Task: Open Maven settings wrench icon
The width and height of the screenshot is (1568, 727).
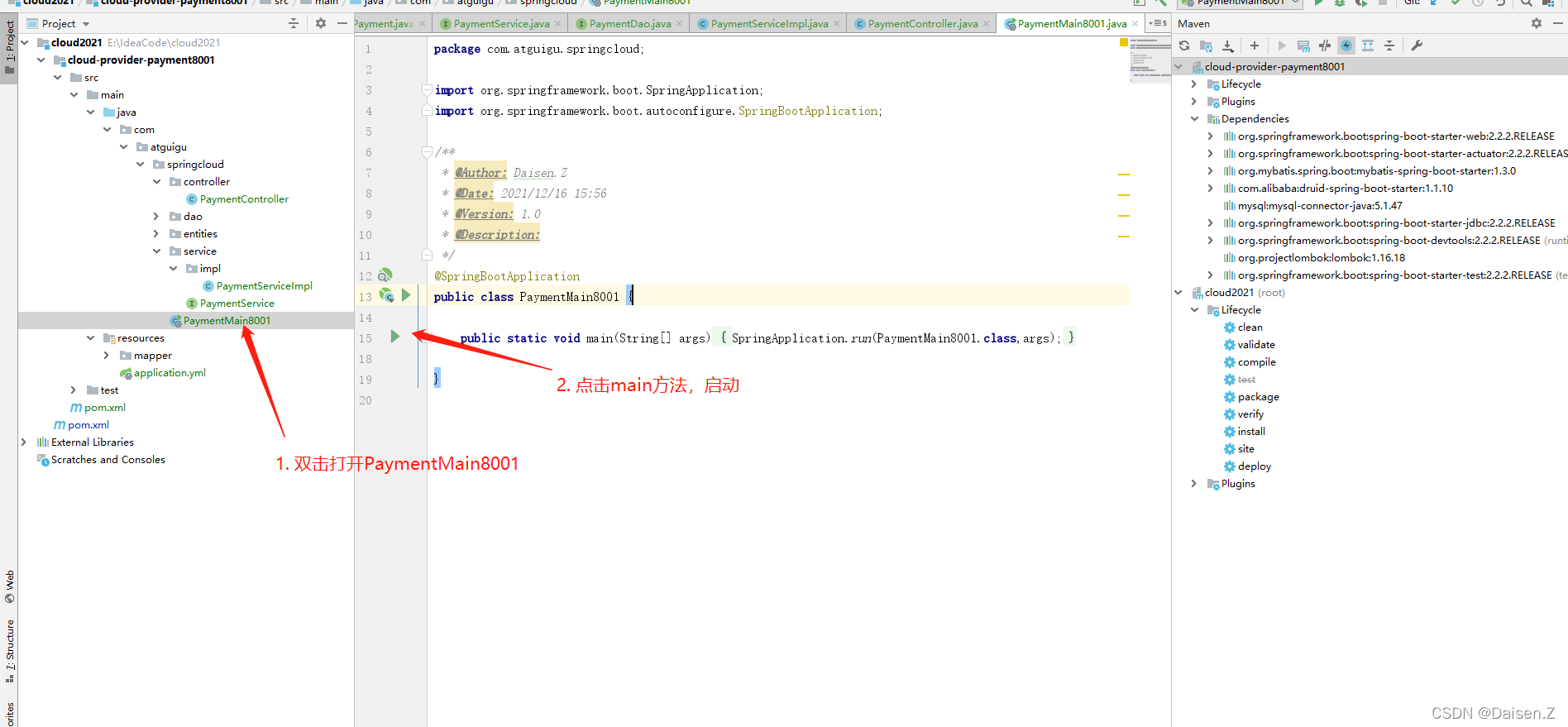Action: [x=1417, y=45]
